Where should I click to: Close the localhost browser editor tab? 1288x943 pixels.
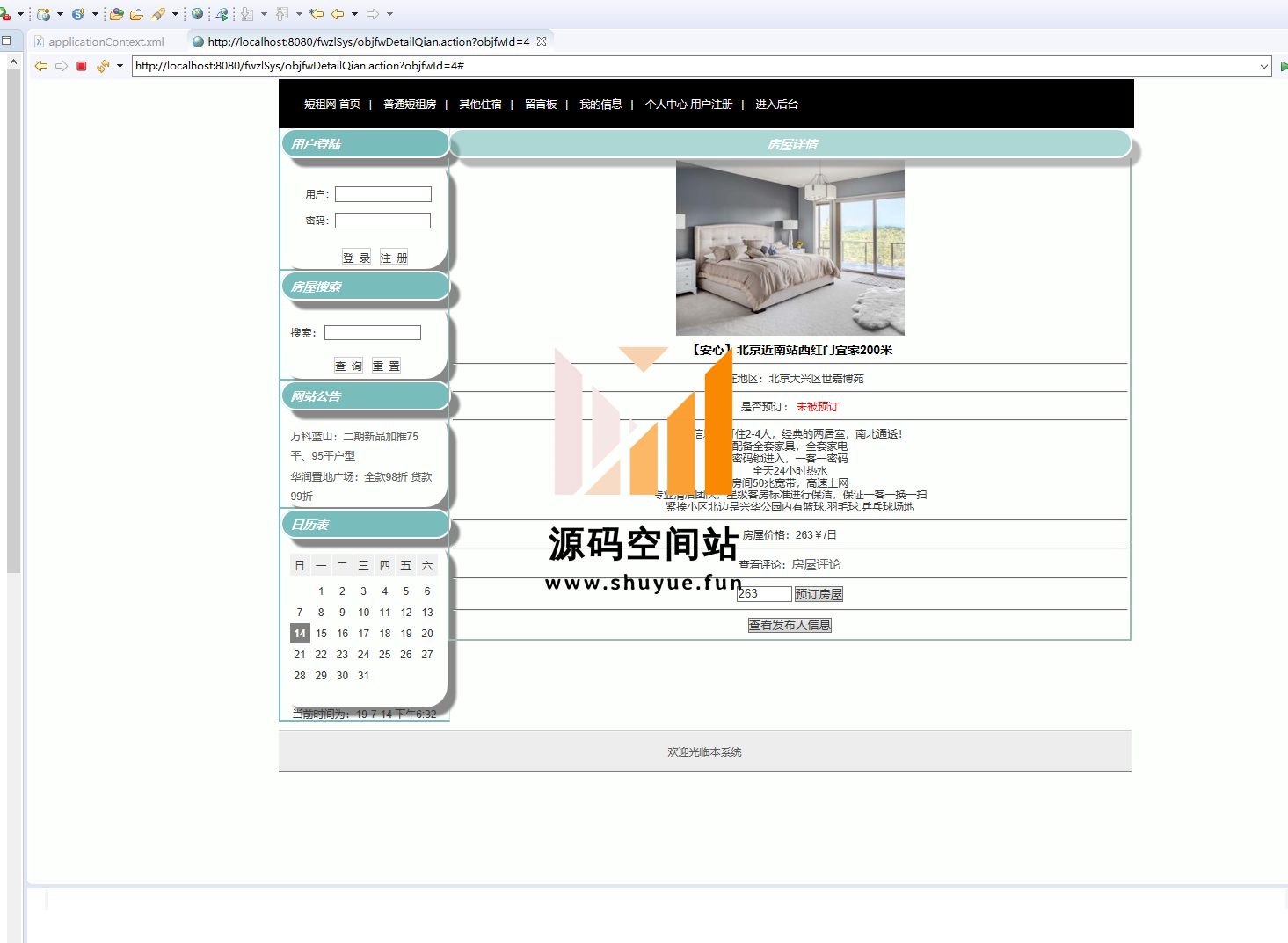[542, 40]
